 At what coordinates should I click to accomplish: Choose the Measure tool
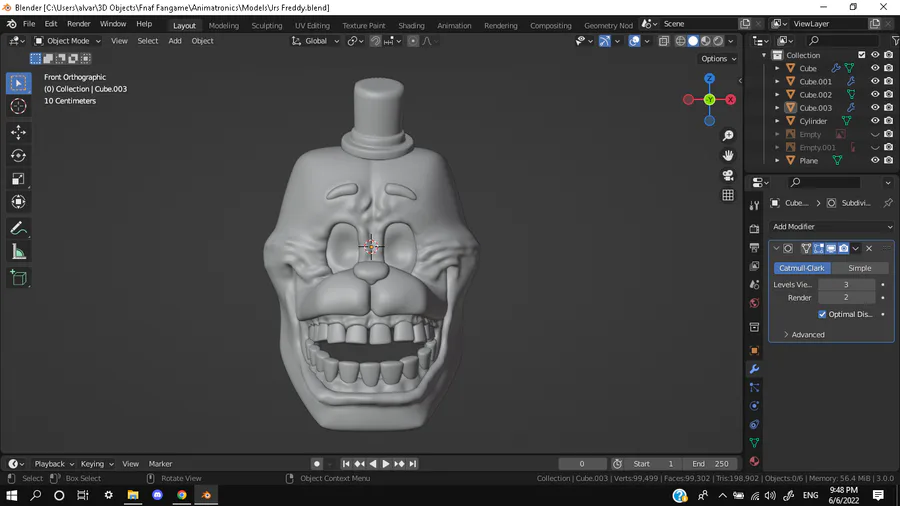pyautogui.click(x=18, y=253)
